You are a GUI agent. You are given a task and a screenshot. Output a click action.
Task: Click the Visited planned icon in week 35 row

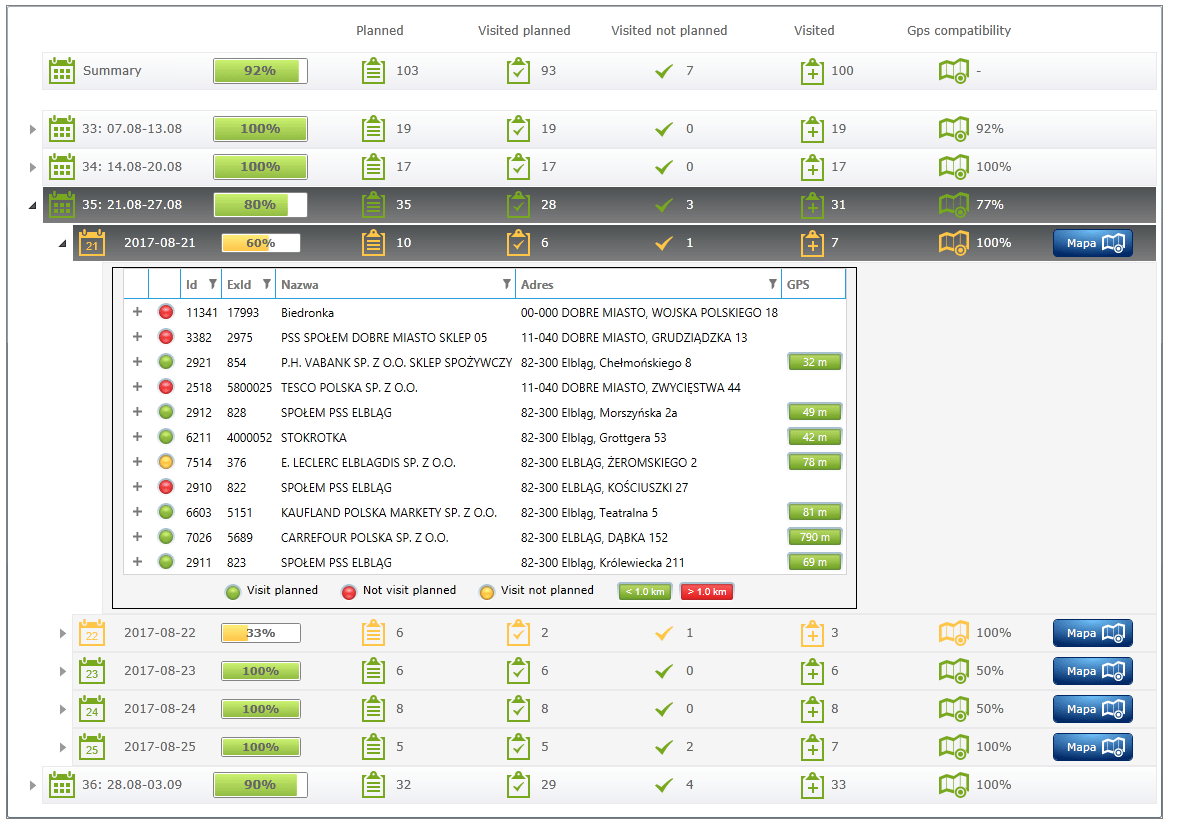coord(518,205)
